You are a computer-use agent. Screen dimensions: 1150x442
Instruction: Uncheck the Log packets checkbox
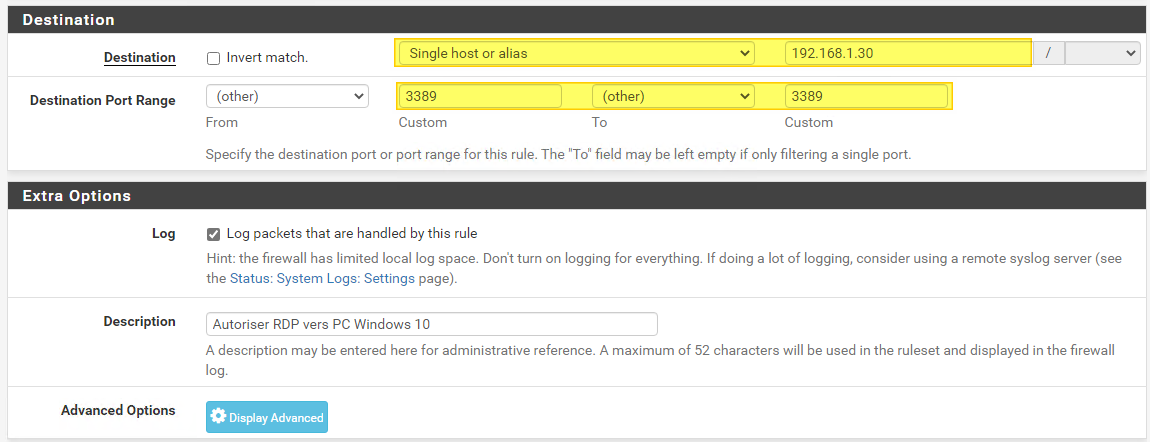click(213, 234)
